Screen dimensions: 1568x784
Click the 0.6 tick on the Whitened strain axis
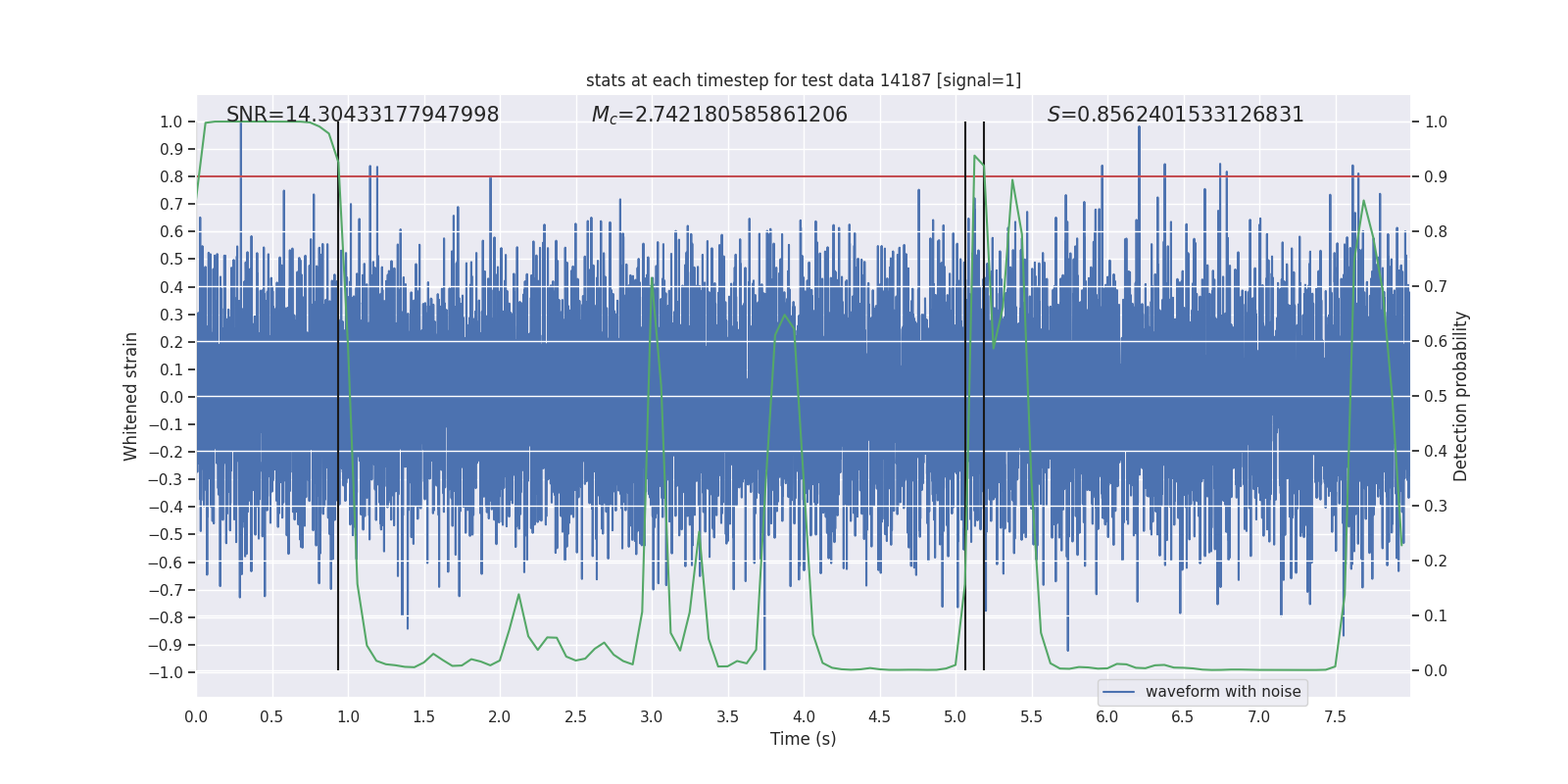click(x=171, y=231)
